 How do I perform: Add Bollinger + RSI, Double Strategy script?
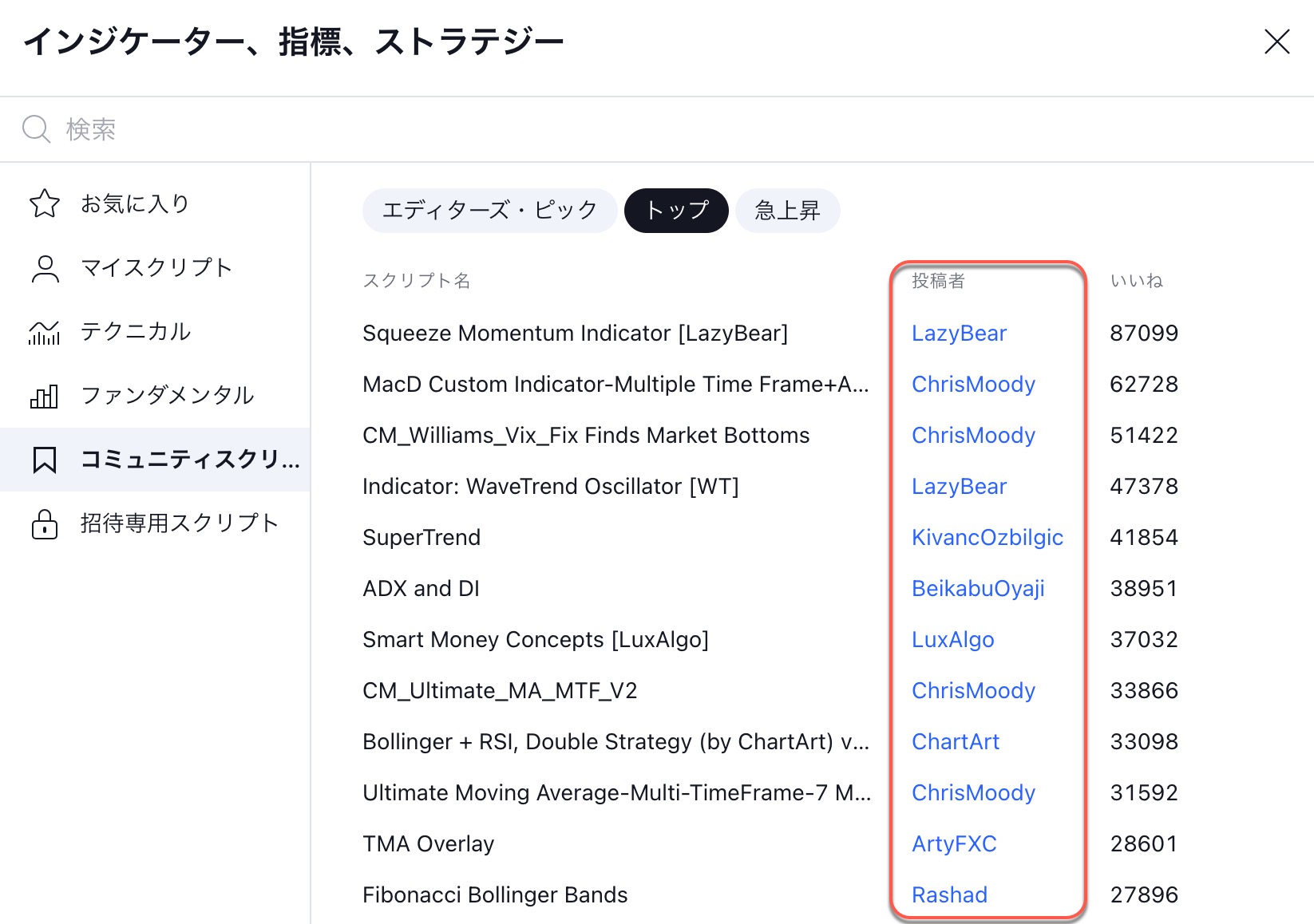(x=615, y=742)
